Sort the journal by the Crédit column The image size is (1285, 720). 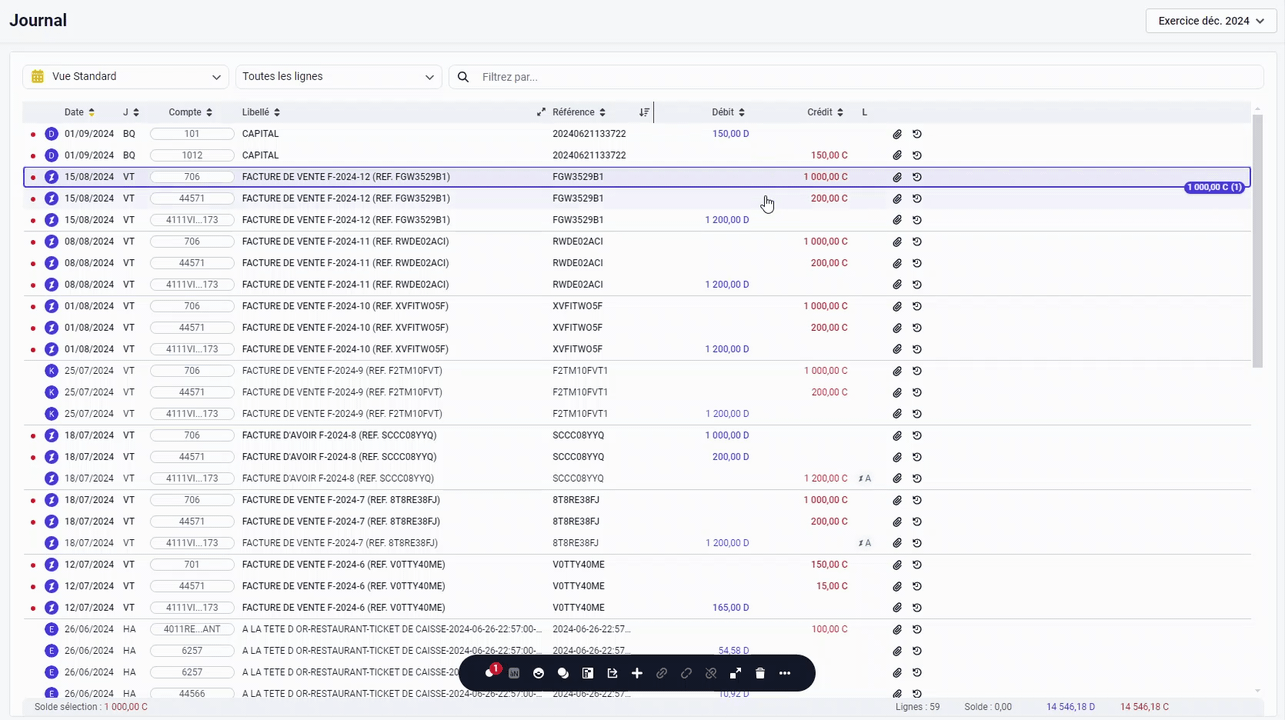point(824,112)
